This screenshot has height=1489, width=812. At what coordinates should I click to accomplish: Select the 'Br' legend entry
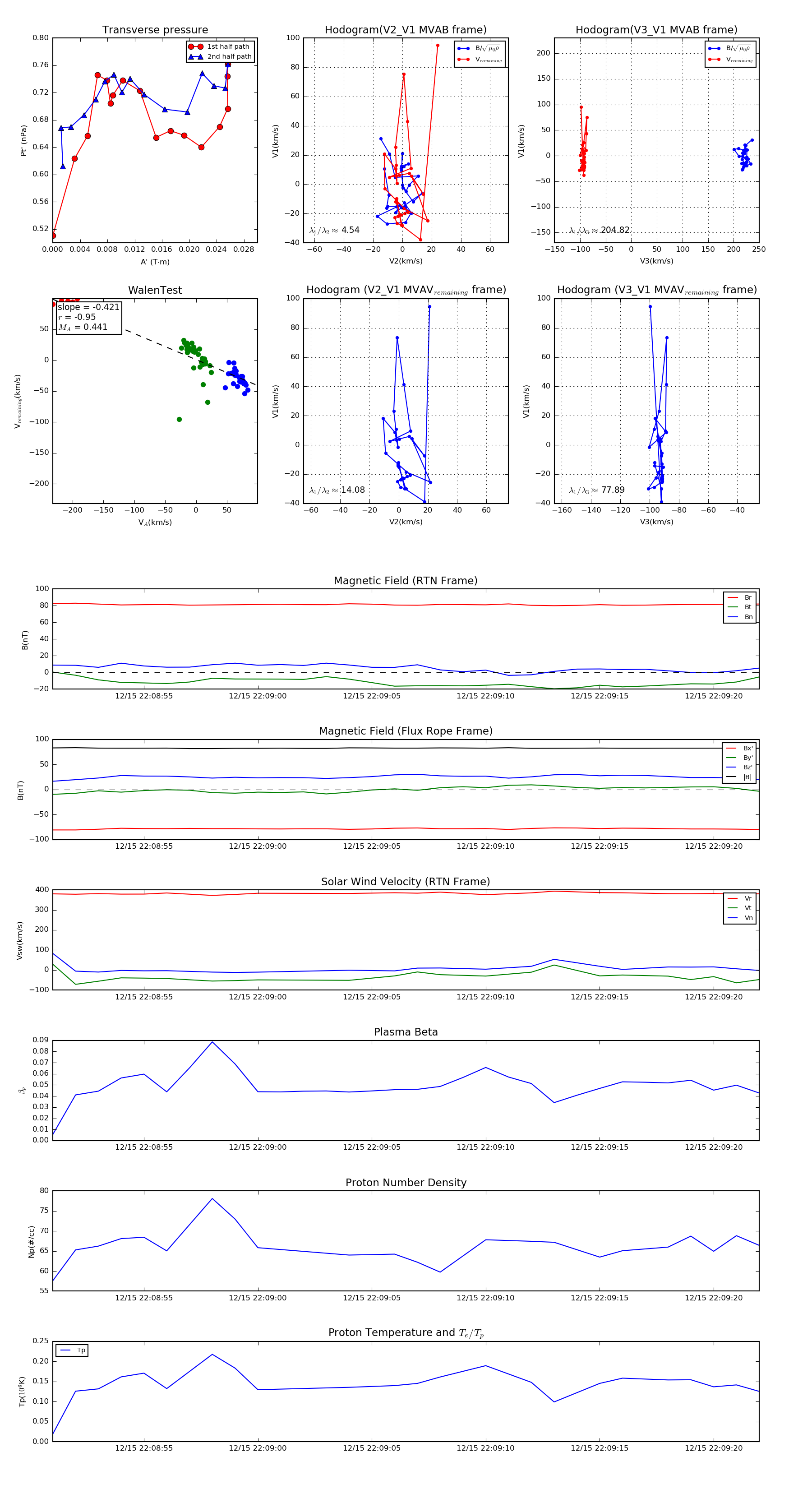pyautogui.click(x=740, y=598)
